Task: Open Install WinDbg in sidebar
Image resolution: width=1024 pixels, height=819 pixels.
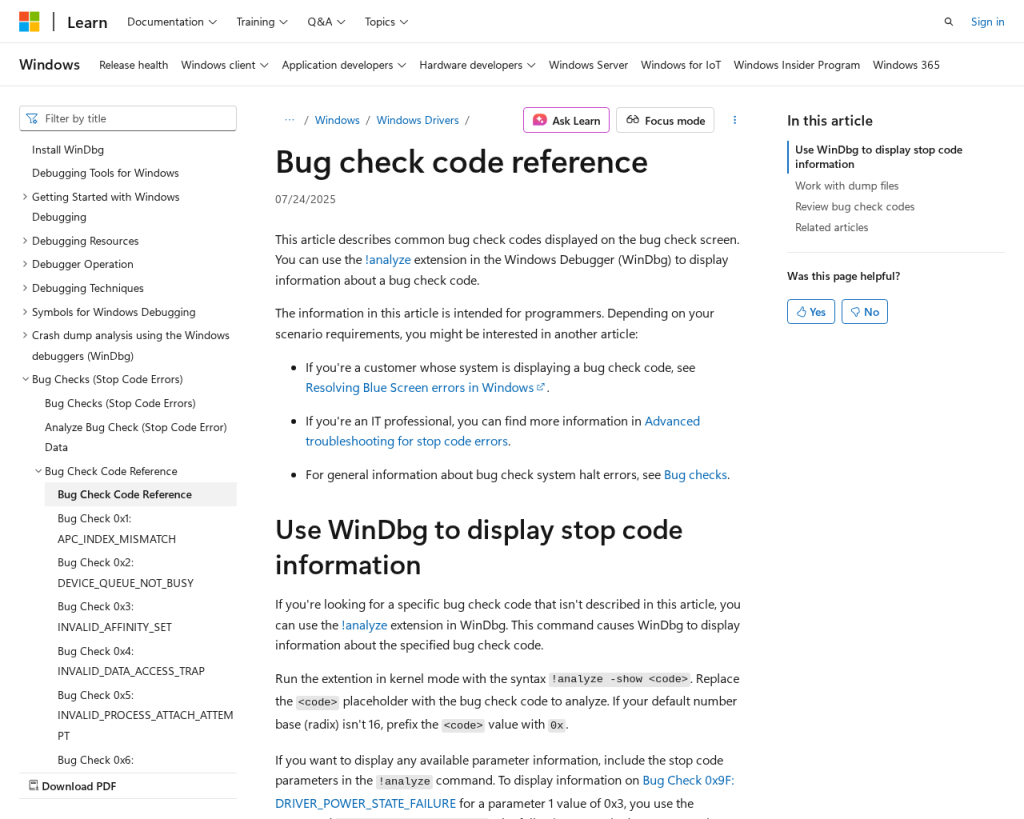Action: (x=68, y=150)
